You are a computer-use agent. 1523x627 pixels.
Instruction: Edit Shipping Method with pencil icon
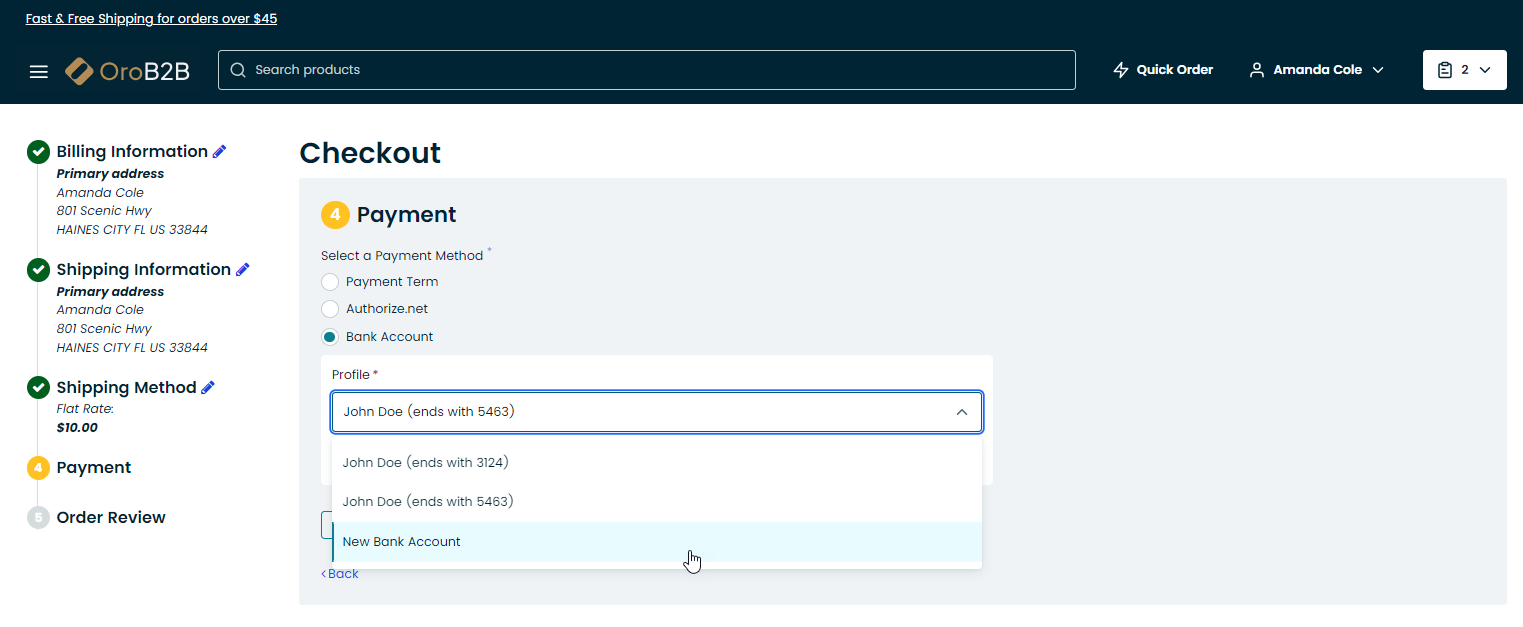208,388
